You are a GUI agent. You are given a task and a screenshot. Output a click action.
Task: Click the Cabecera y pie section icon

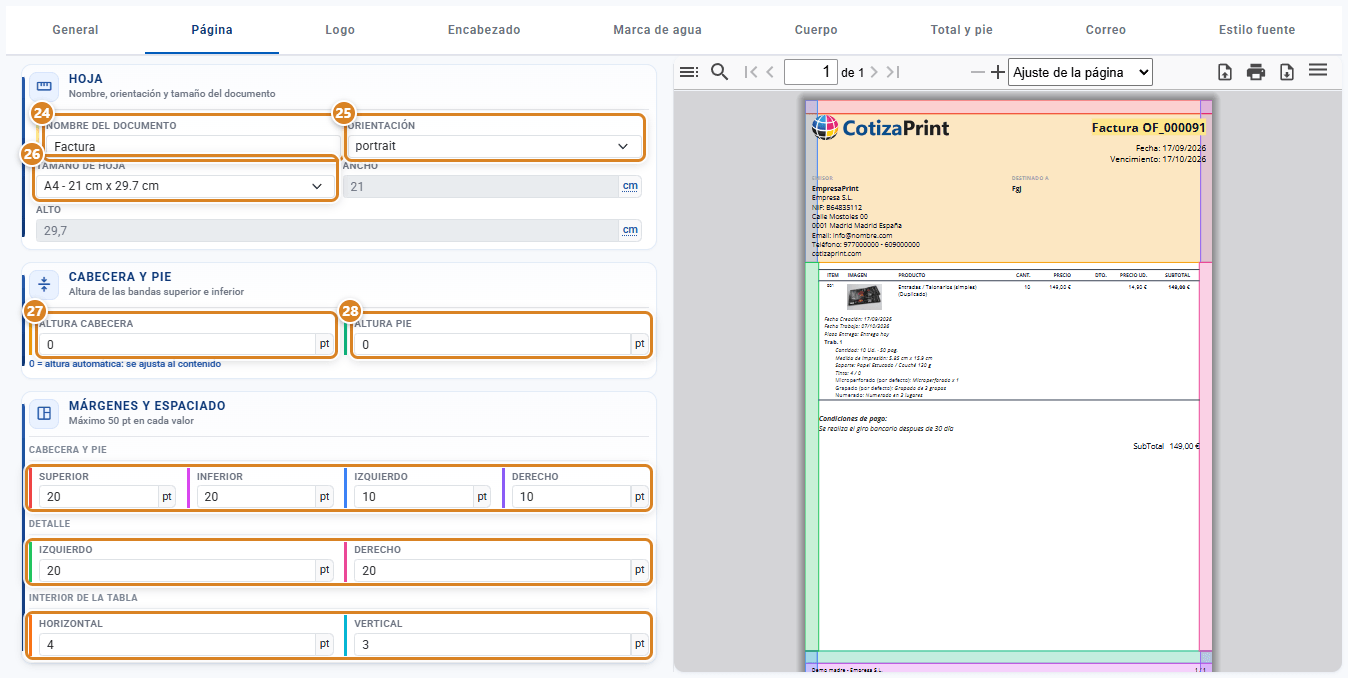[x=44, y=284]
